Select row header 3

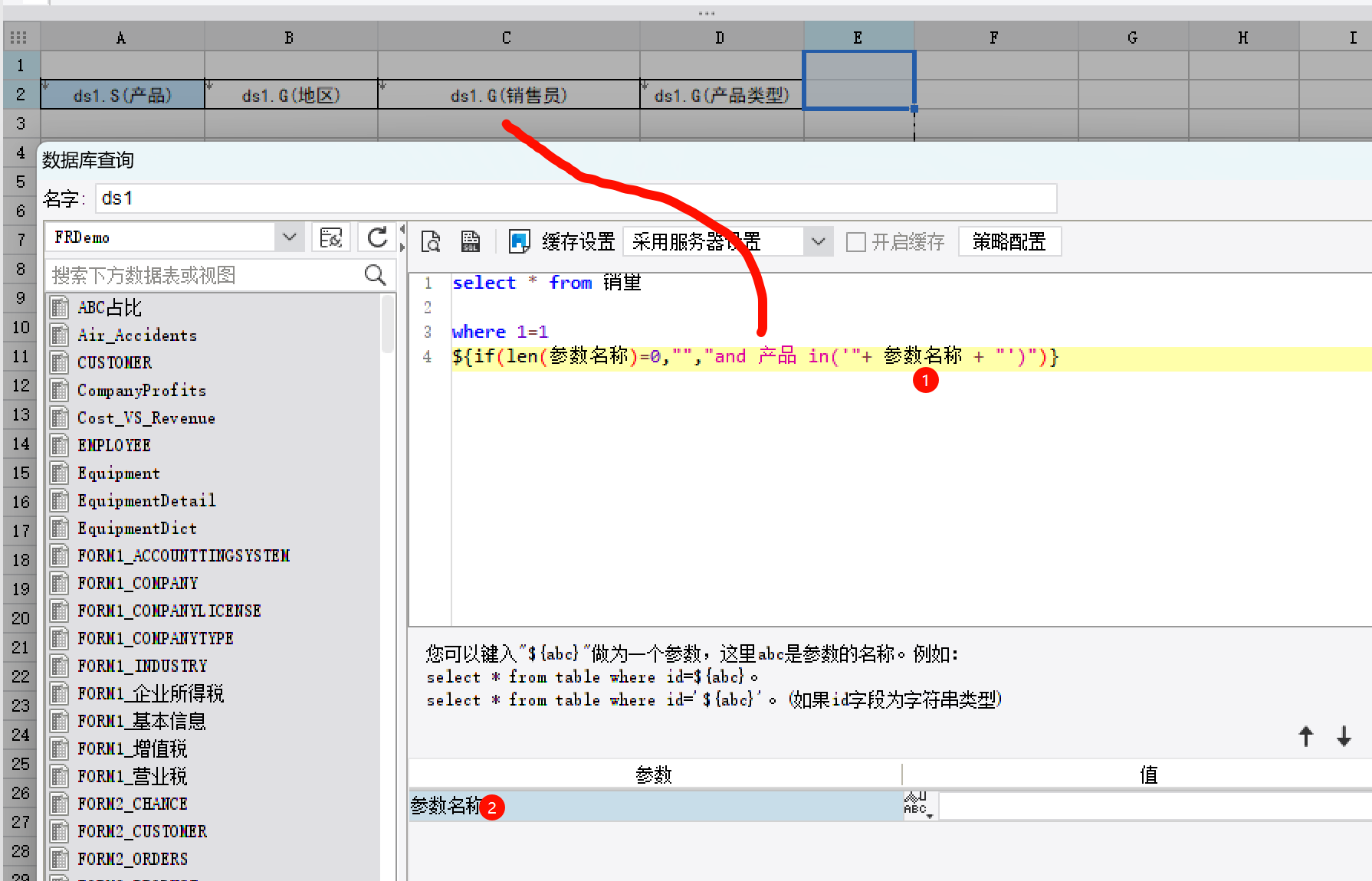click(x=21, y=123)
